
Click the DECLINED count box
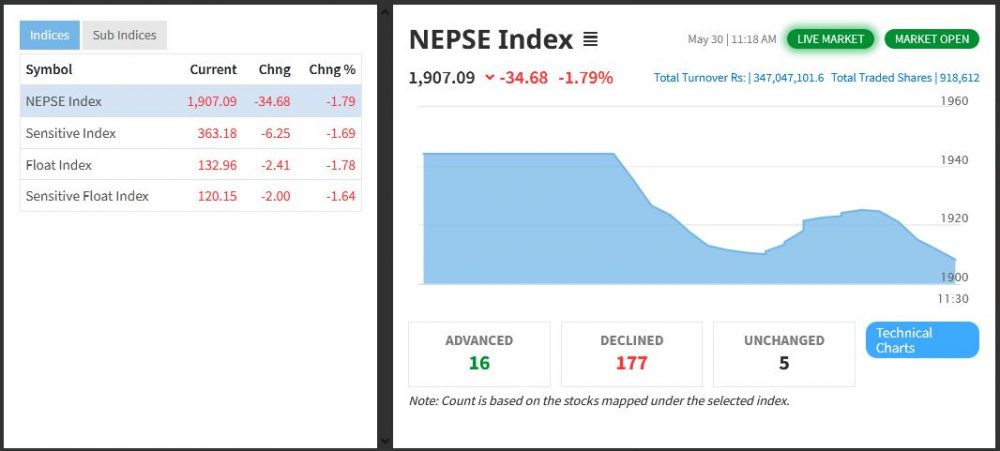point(631,353)
